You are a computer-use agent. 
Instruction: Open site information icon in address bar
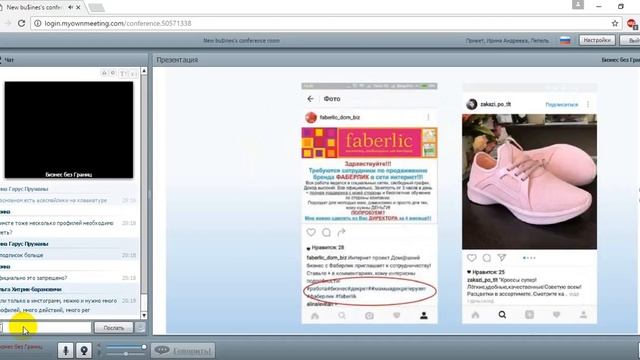point(37,23)
